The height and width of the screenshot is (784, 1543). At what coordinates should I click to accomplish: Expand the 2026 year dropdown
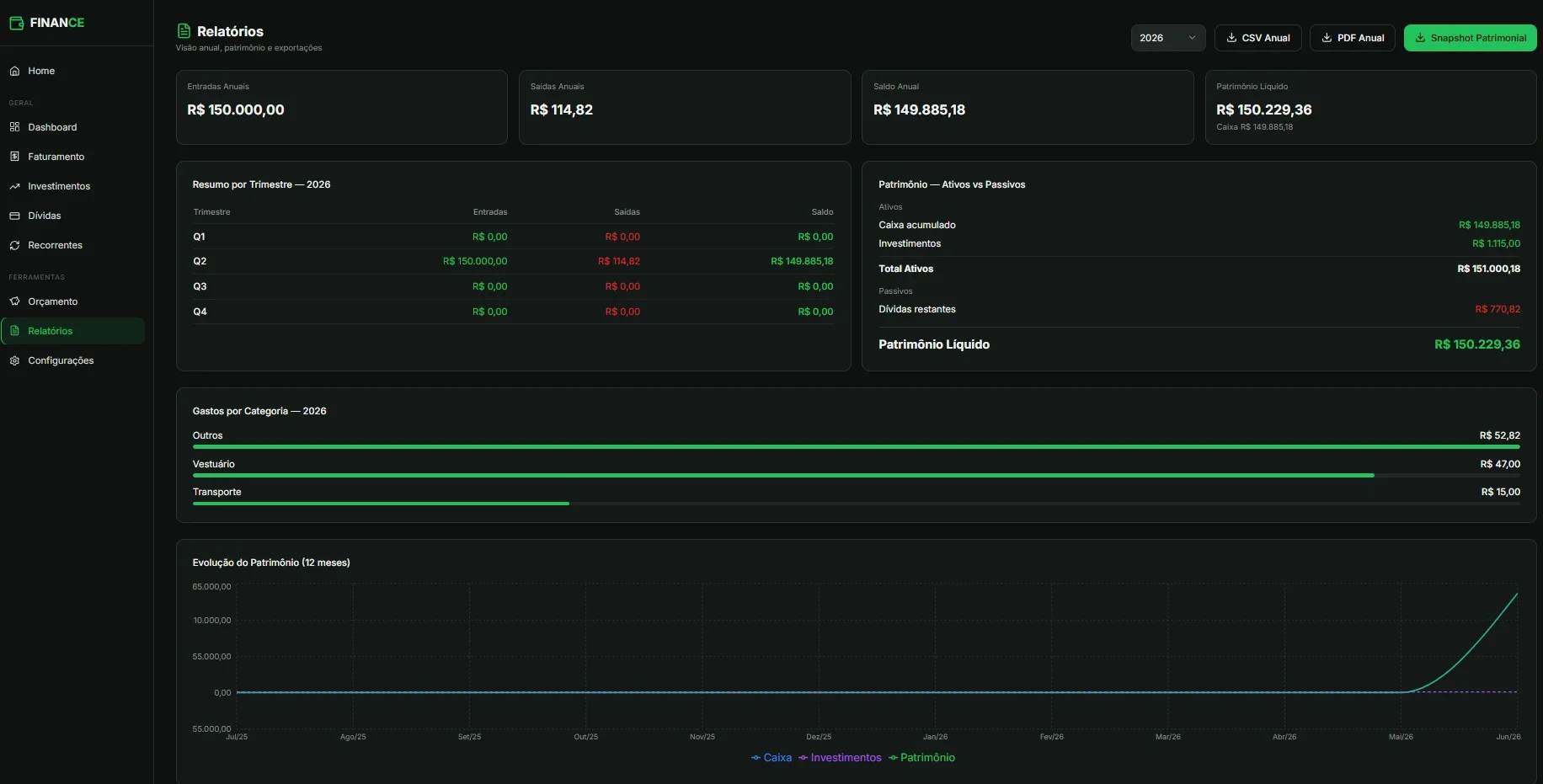tap(1168, 38)
